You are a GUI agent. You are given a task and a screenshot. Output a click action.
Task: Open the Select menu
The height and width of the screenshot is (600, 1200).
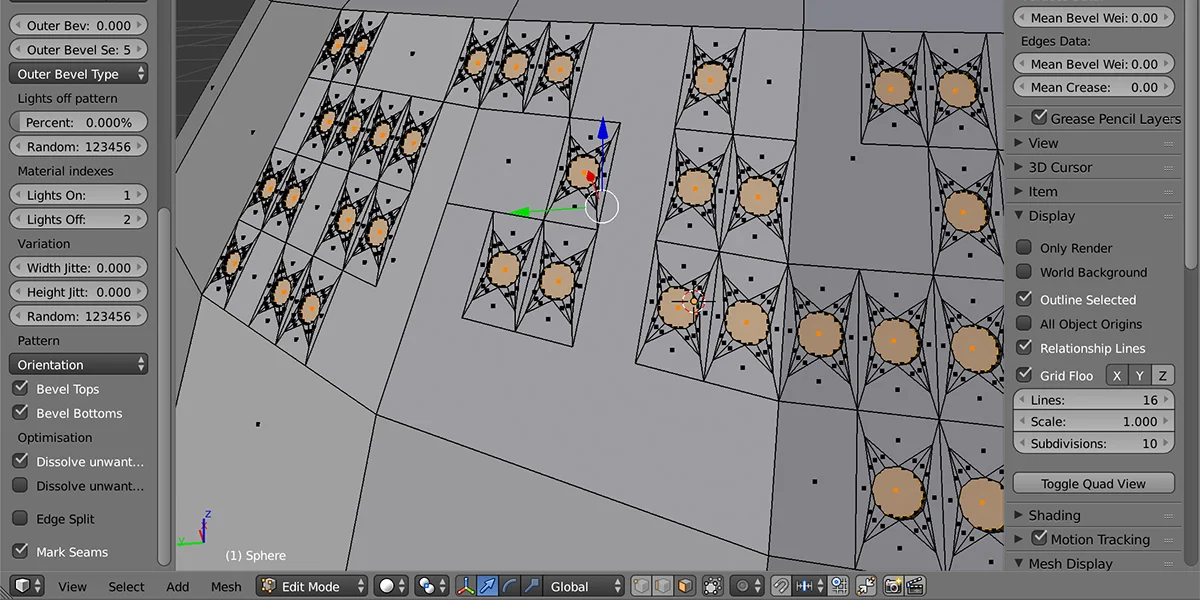tap(126, 586)
